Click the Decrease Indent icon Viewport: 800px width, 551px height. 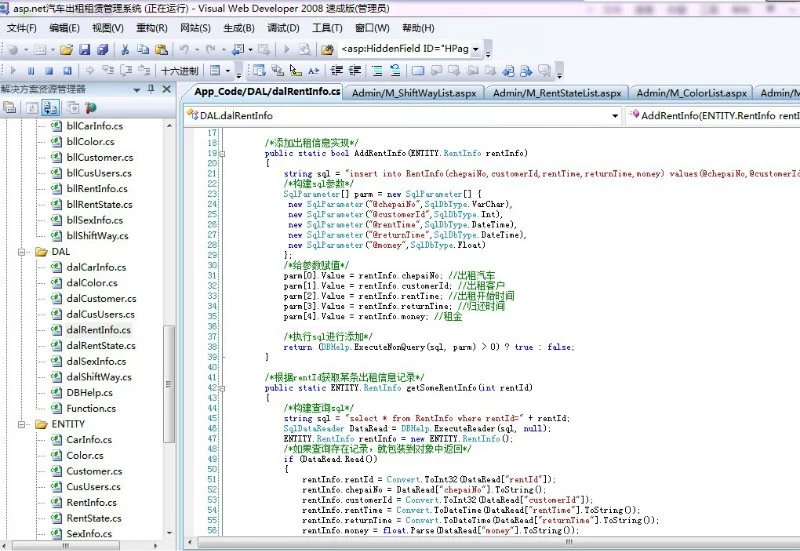click(336, 70)
